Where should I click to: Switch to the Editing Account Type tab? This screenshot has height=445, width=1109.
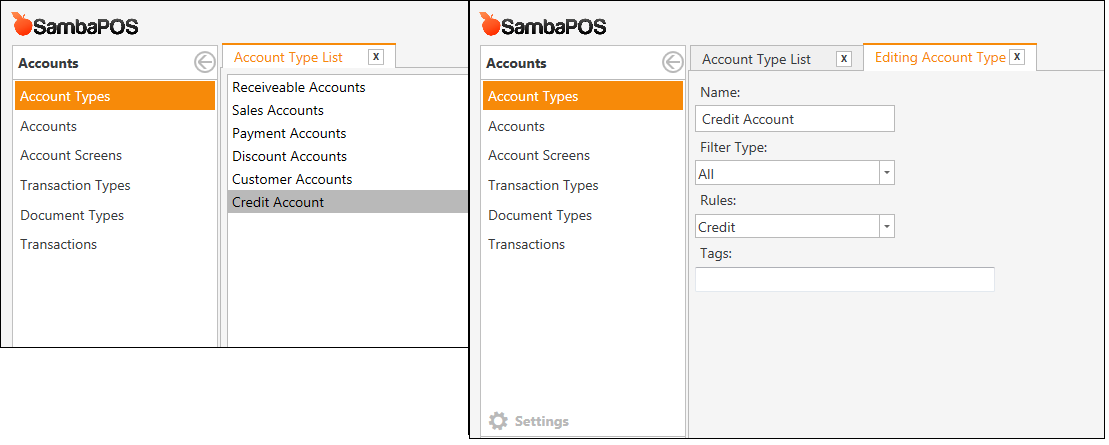(x=939, y=57)
